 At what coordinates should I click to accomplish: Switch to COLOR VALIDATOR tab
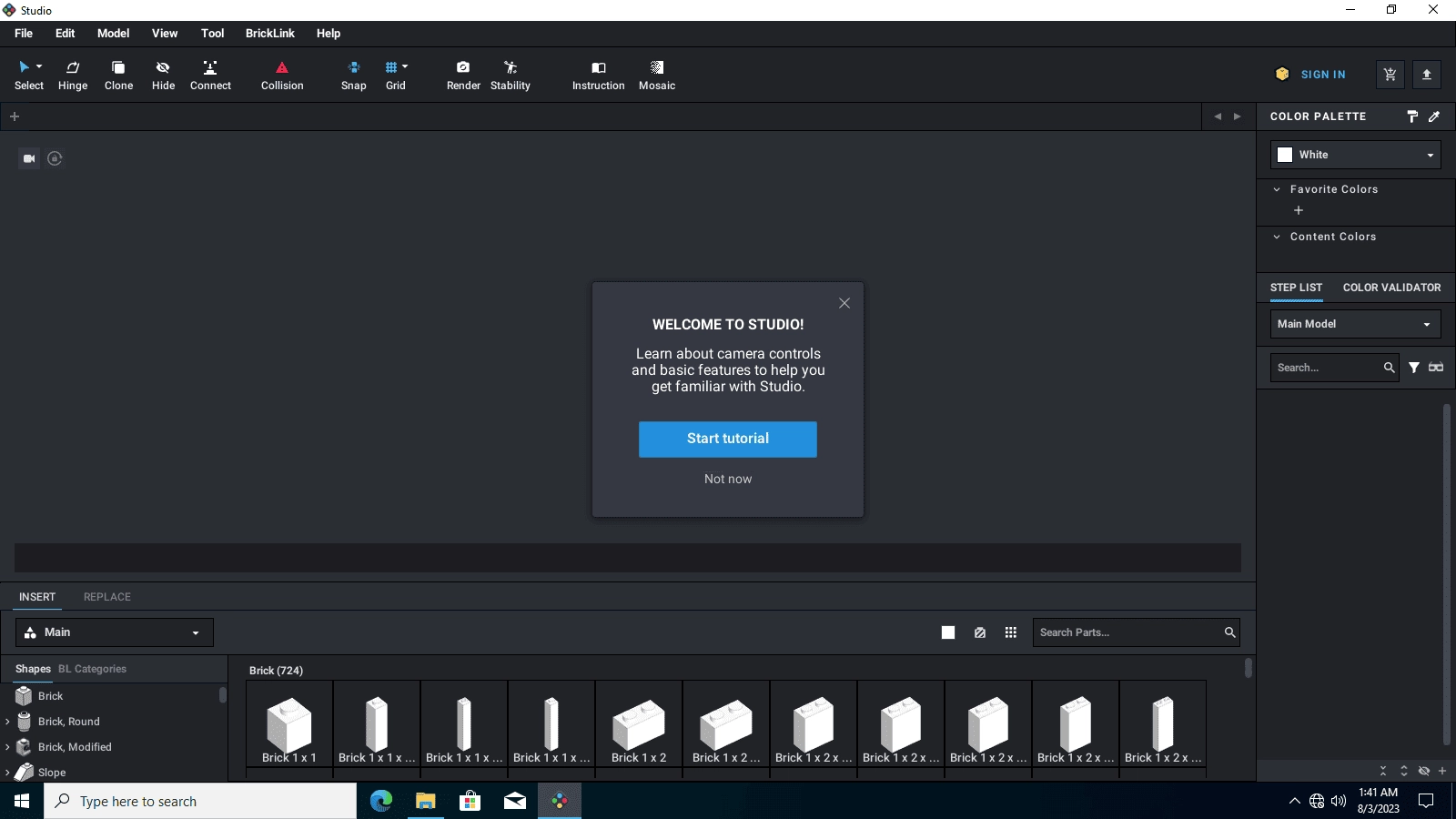[x=1391, y=288]
